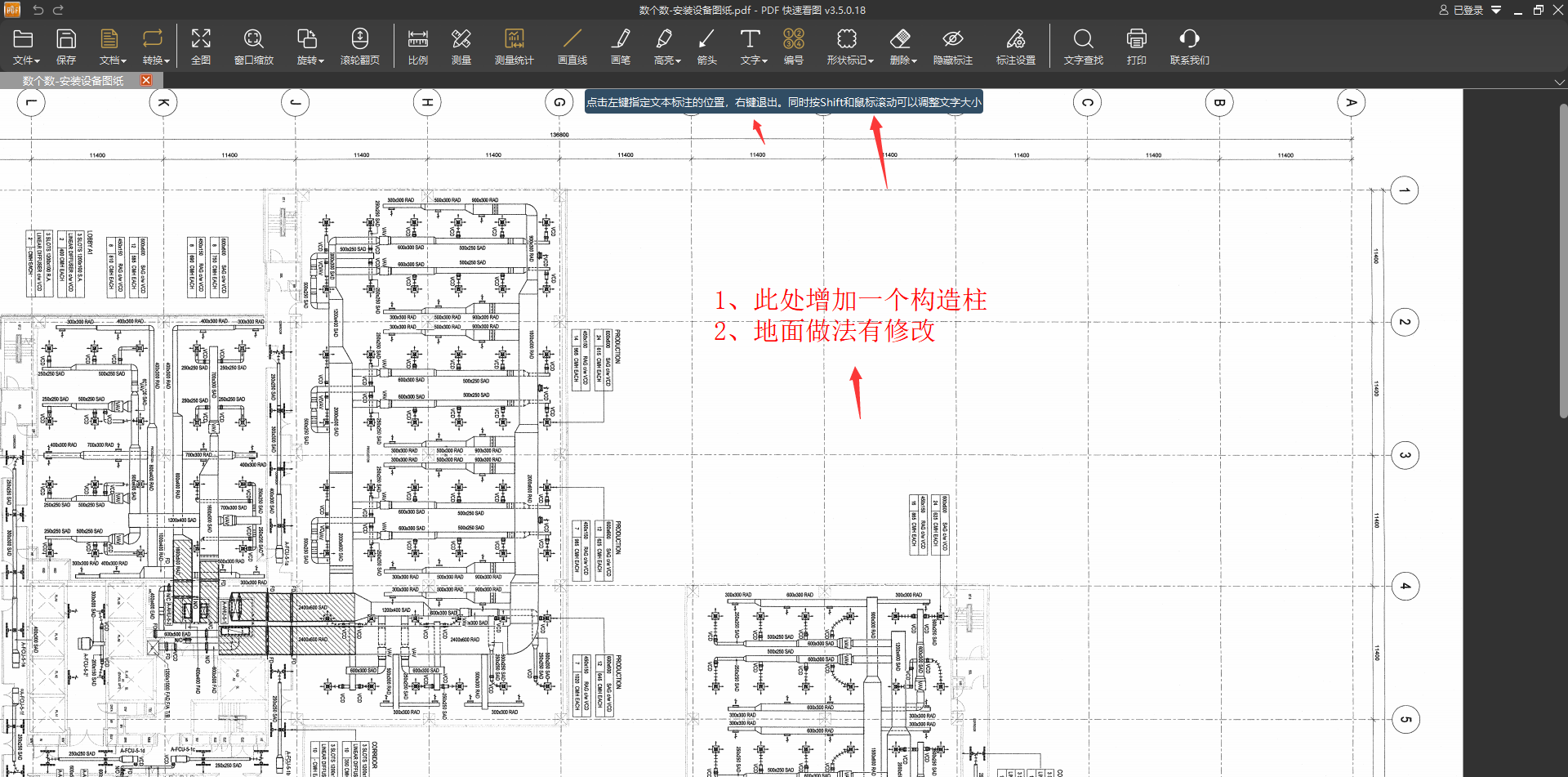Open the title bar dropdown menu triangle
Viewport: 1568px width, 777px height.
tap(1496, 10)
